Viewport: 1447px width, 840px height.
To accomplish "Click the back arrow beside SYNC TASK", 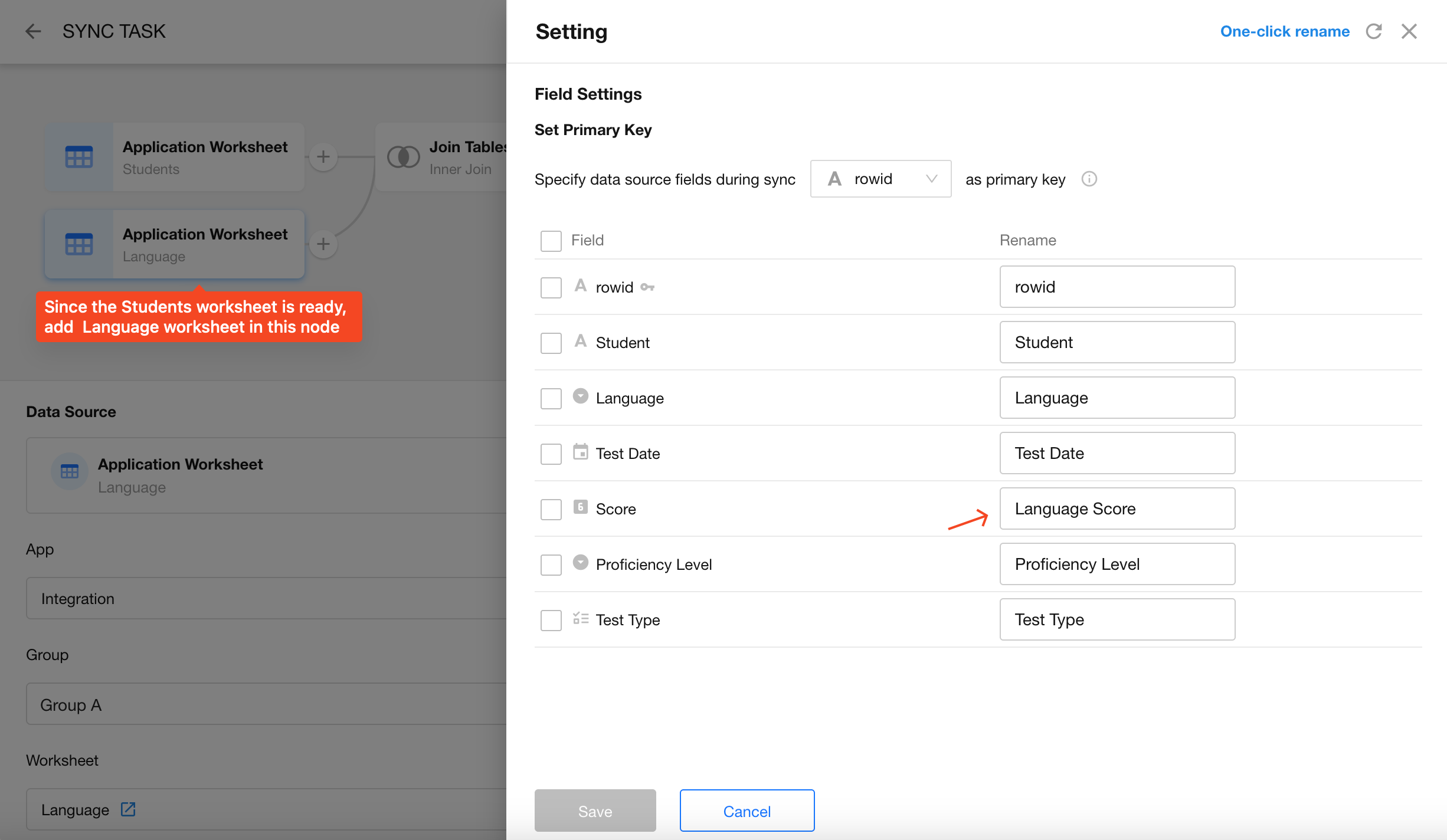I will point(33,31).
